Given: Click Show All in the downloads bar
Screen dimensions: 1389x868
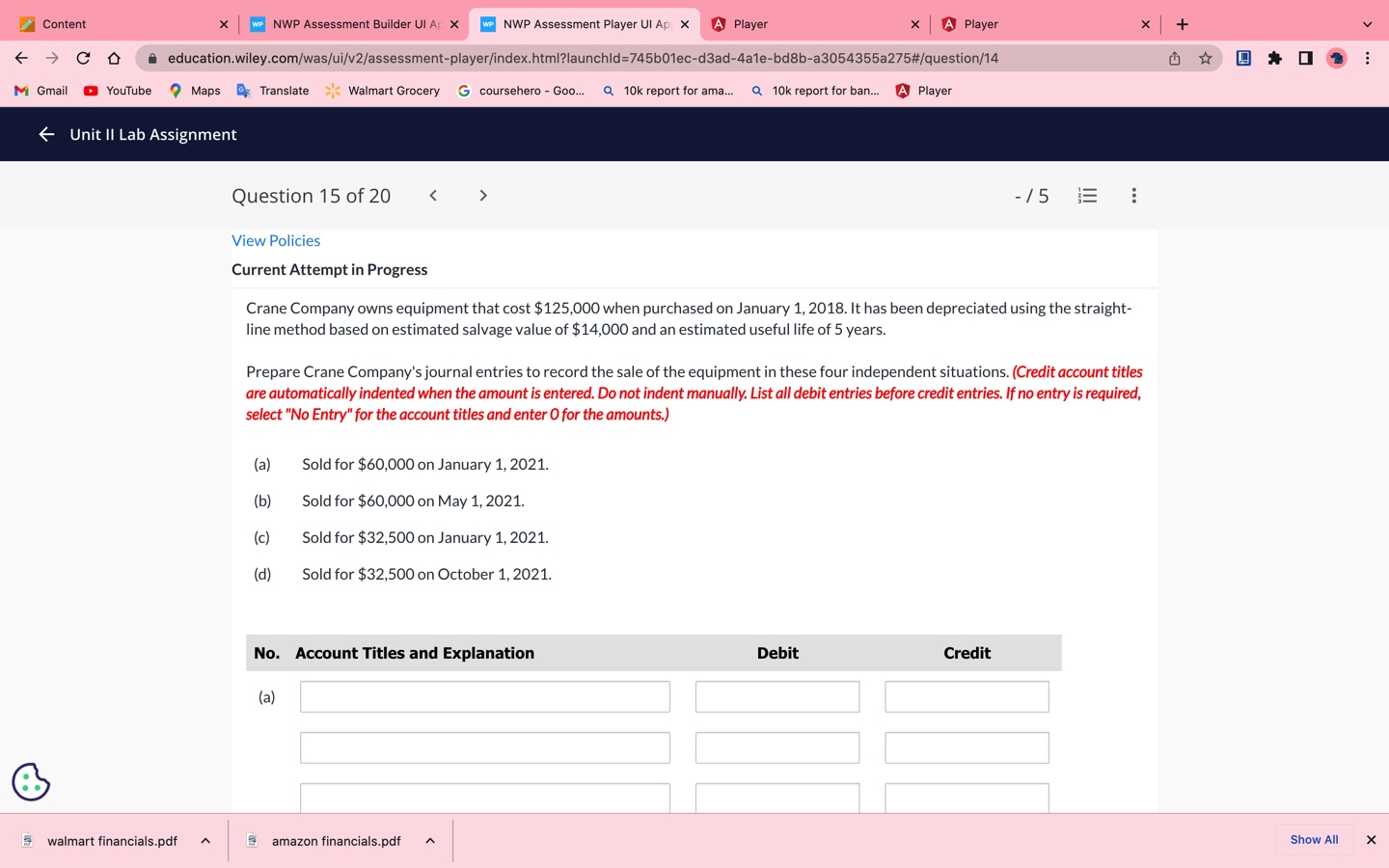Looking at the screenshot, I should tap(1313, 839).
